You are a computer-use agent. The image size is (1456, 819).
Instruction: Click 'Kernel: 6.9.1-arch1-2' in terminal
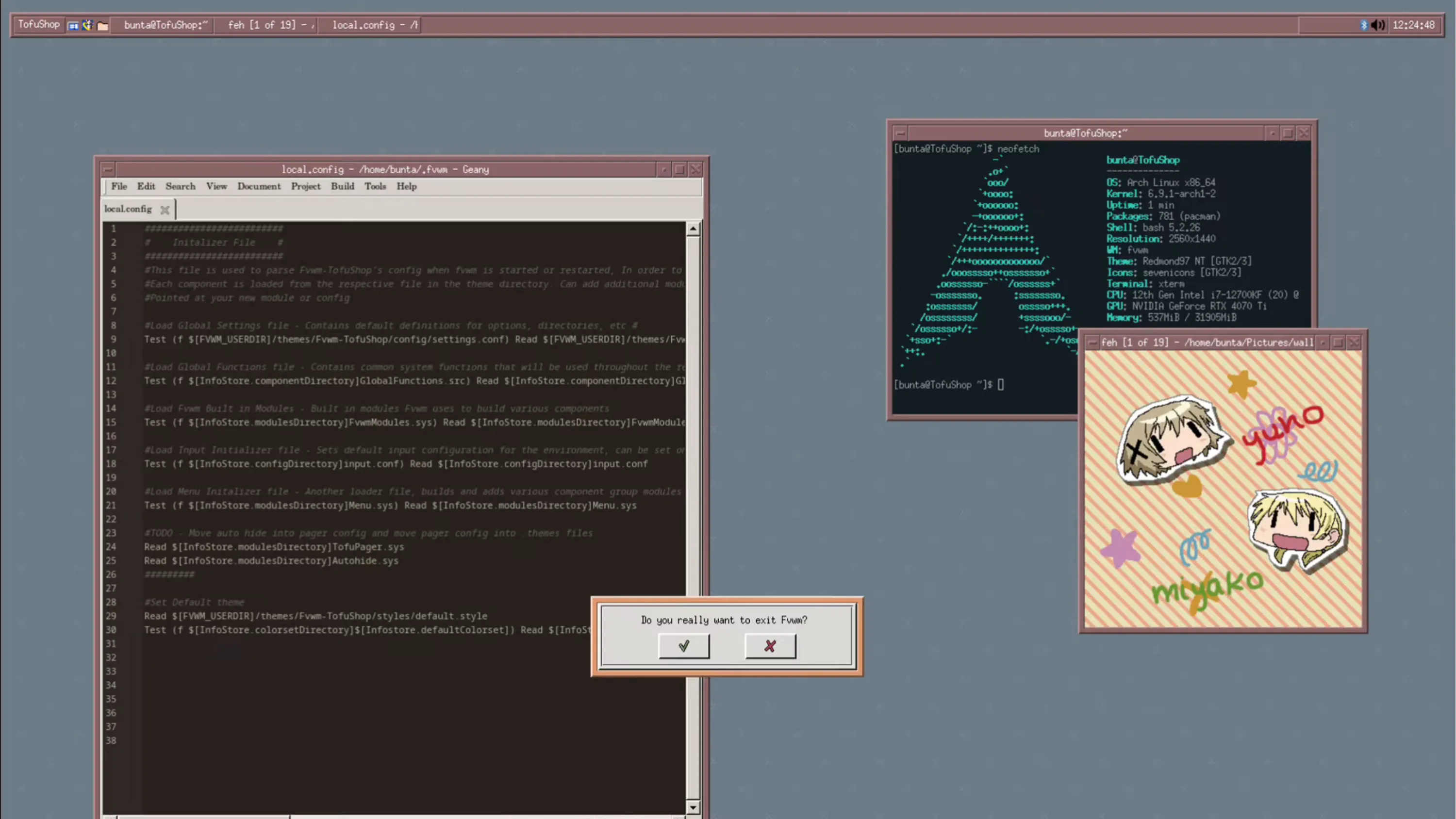pos(1161,194)
